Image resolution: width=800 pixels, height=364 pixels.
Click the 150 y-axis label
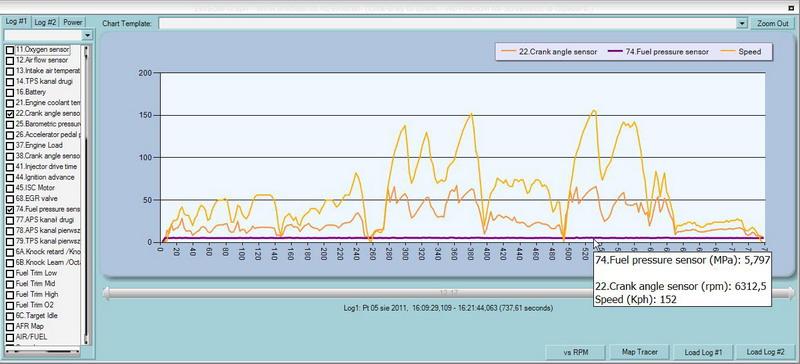click(x=145, y=115)
